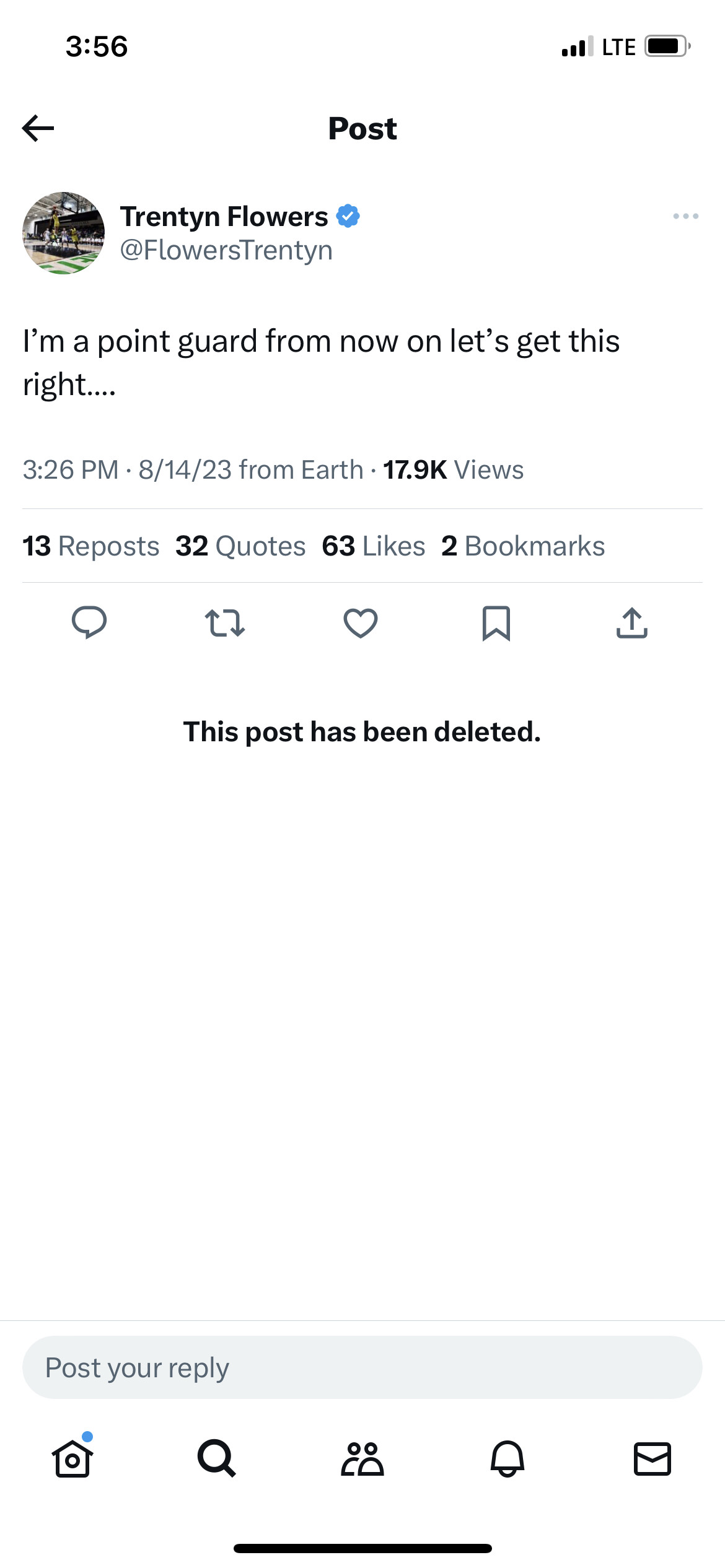Viewport: 725px width, 1568px height.
Task: Like the post with heart icon
Action: pos(361,623)
